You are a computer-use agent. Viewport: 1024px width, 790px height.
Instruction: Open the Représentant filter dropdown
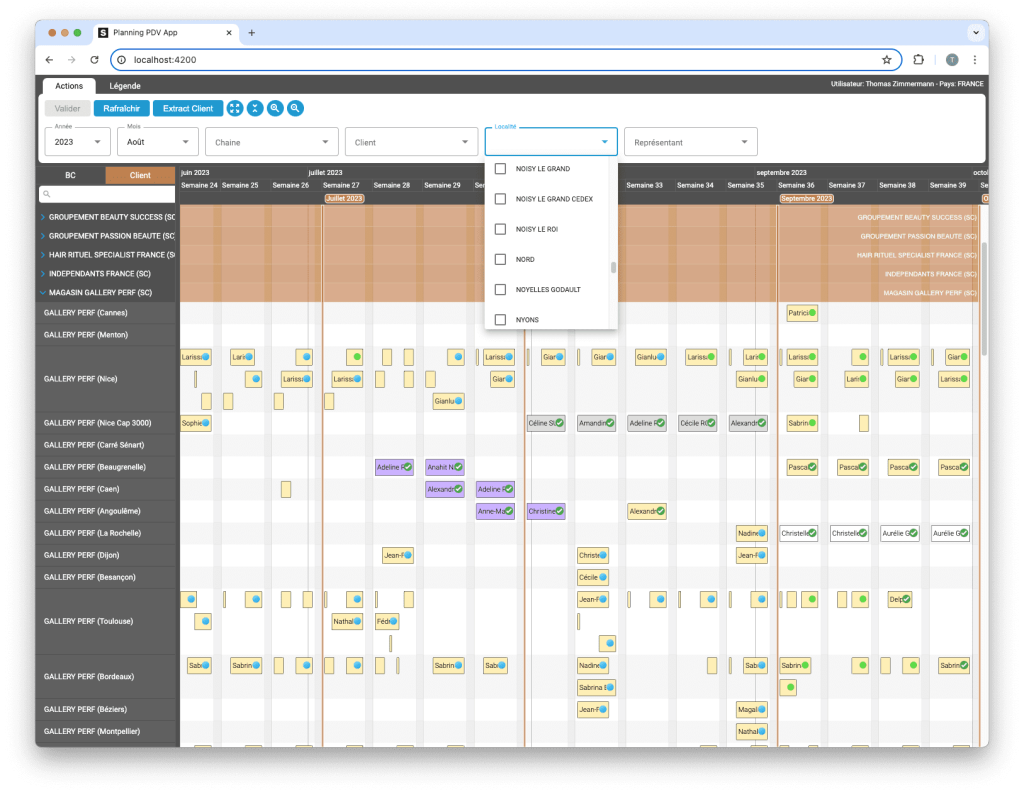point(691,142)
